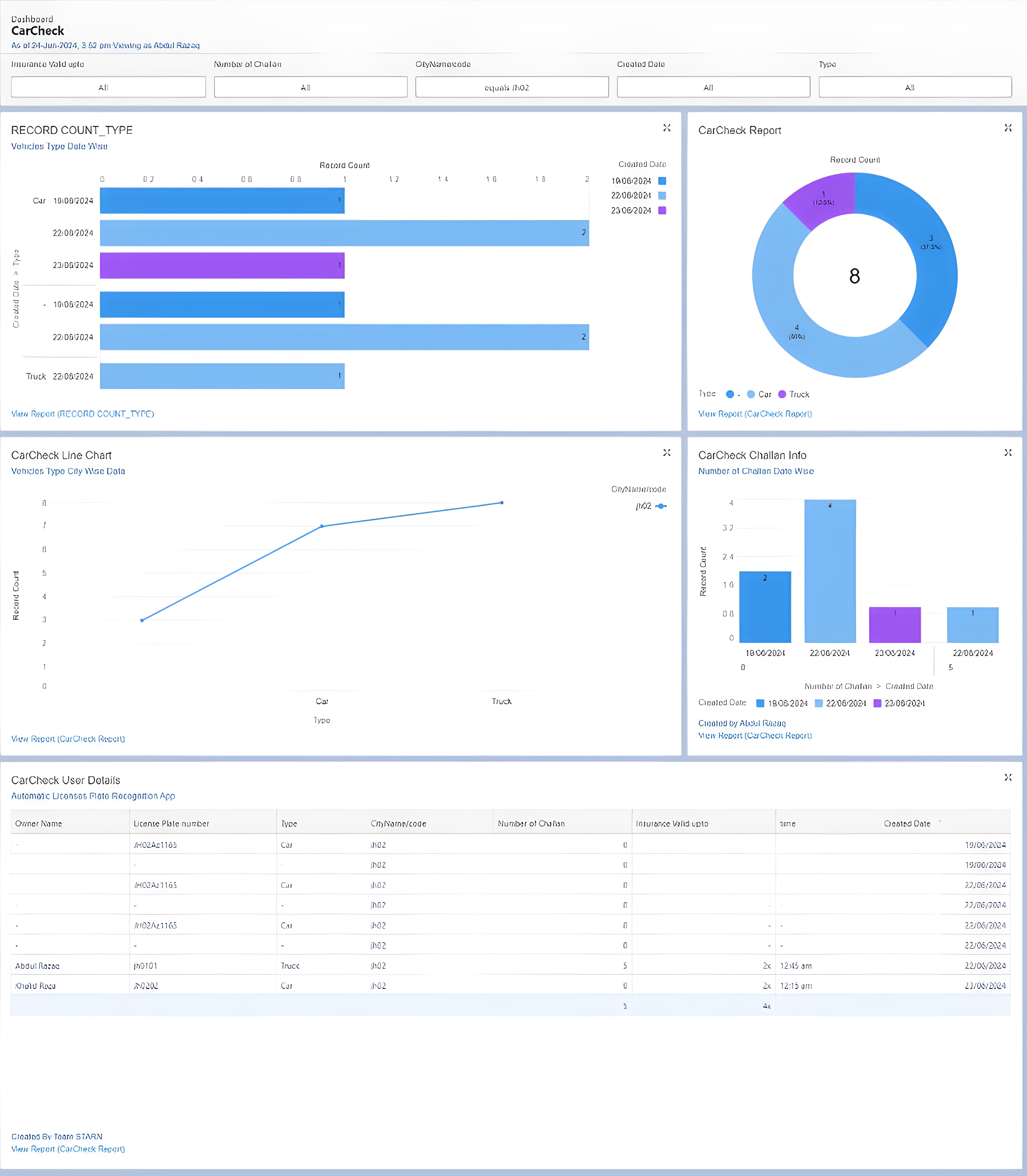Expand the CarCheck Line Chart widget
Screen dimensions: 1027x1176
(666, 452)
